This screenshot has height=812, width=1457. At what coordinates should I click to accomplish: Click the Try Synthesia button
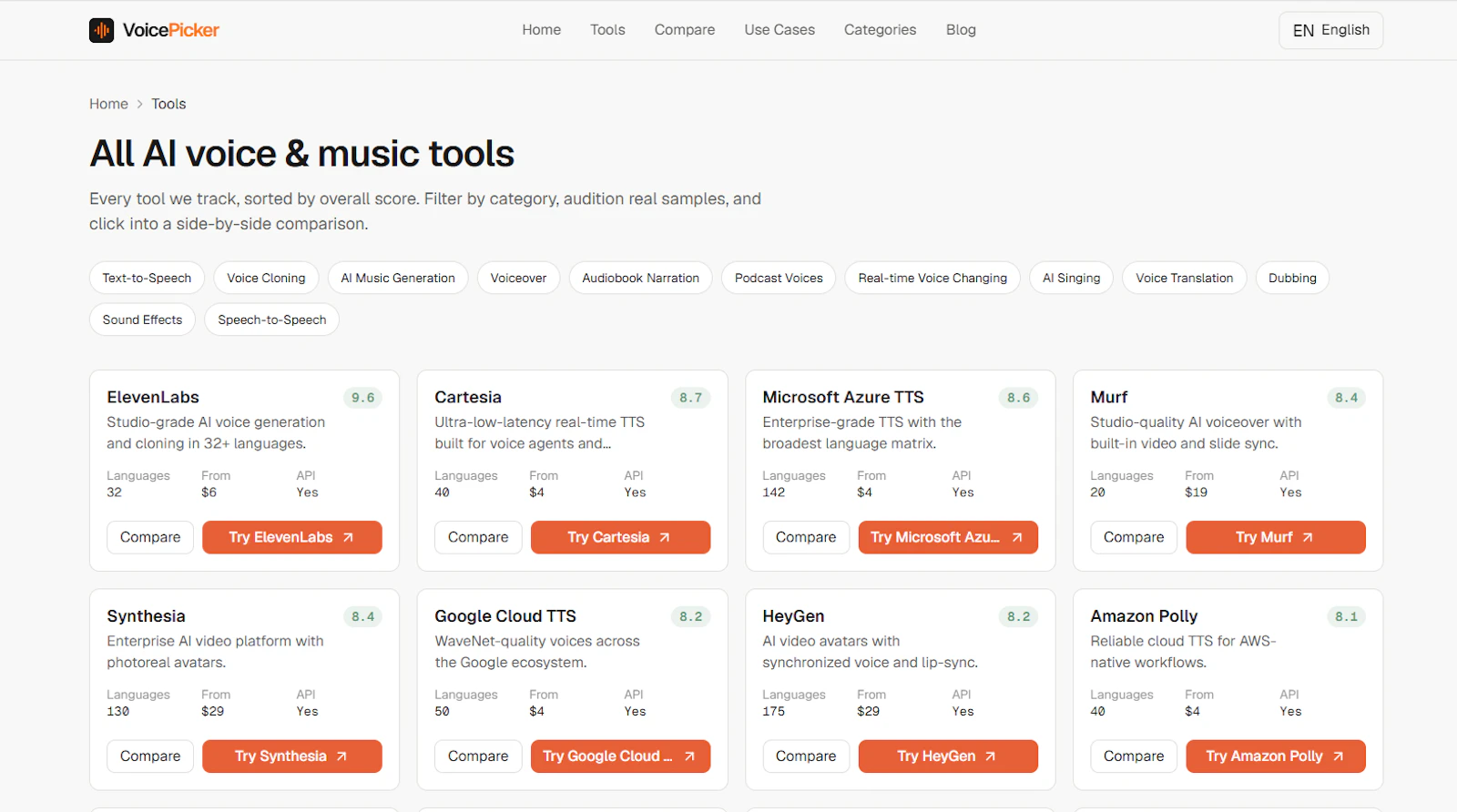point(292,756)
